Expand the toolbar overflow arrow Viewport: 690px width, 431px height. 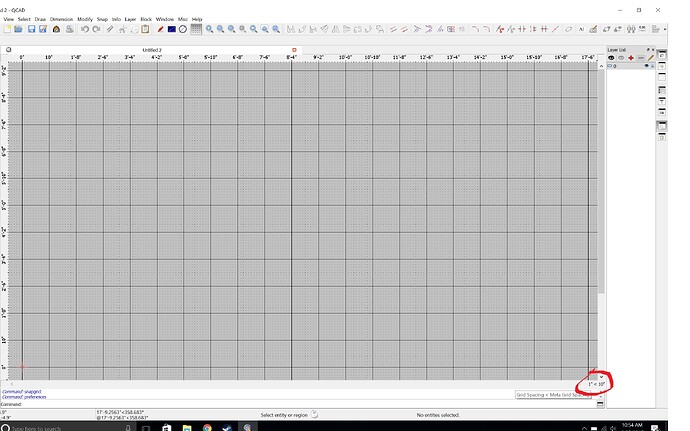coord(664,29)
